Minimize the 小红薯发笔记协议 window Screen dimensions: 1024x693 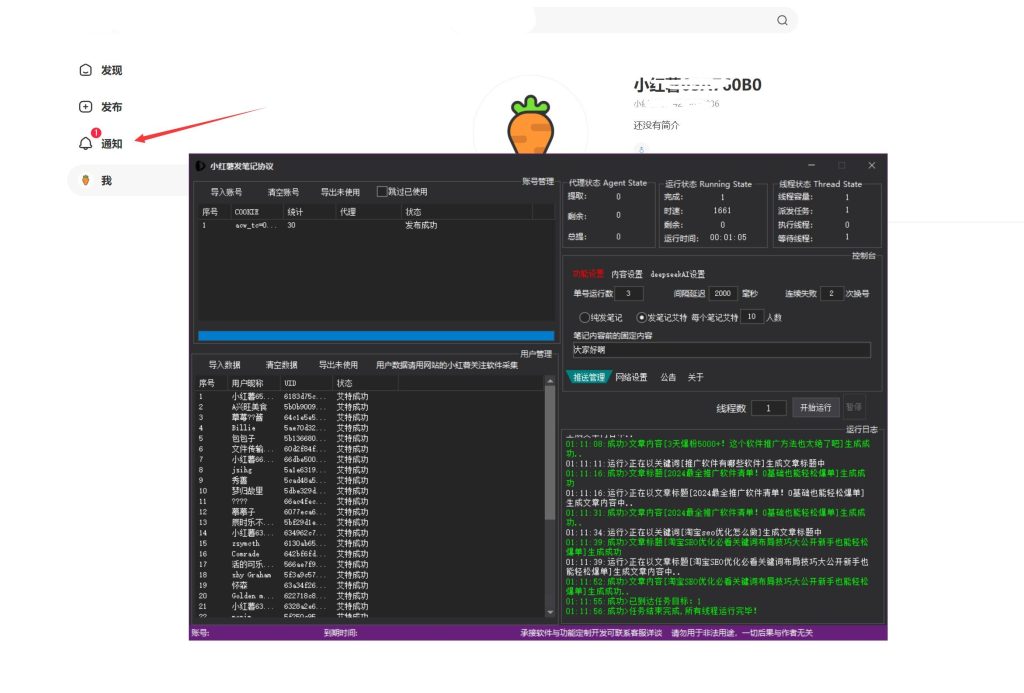(811, 165)
